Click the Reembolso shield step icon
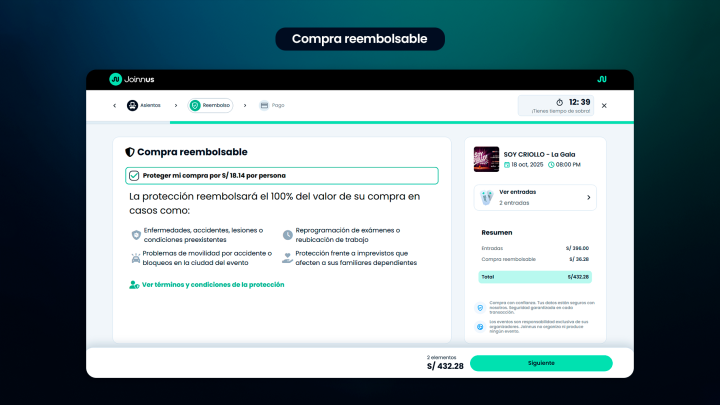This screenshot has height=405, width=720. (195, 105)
